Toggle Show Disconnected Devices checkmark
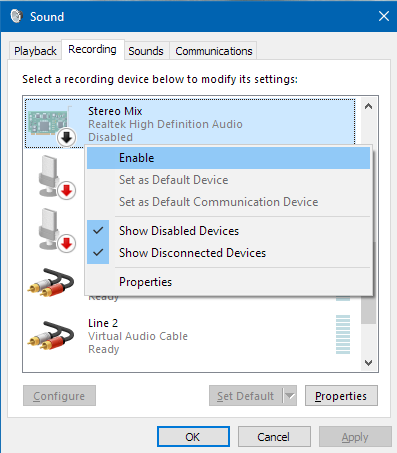The height and width of the screenshot is (453, 397). click(x=98, y=253)
